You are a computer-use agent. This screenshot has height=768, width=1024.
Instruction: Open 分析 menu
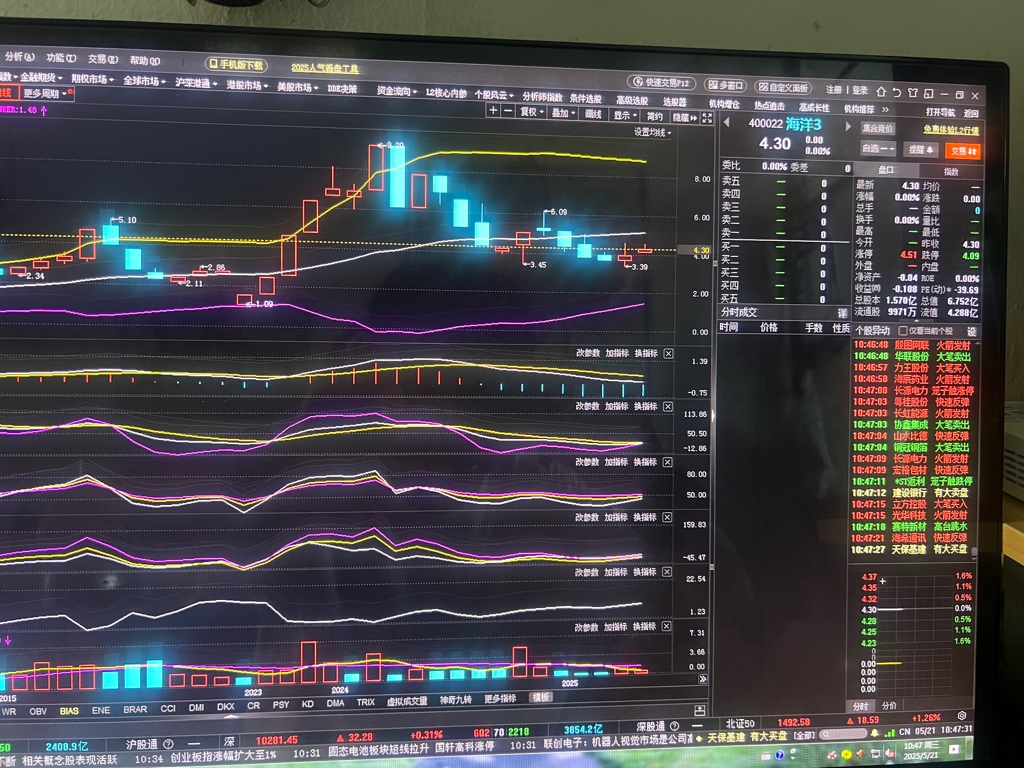20,57
